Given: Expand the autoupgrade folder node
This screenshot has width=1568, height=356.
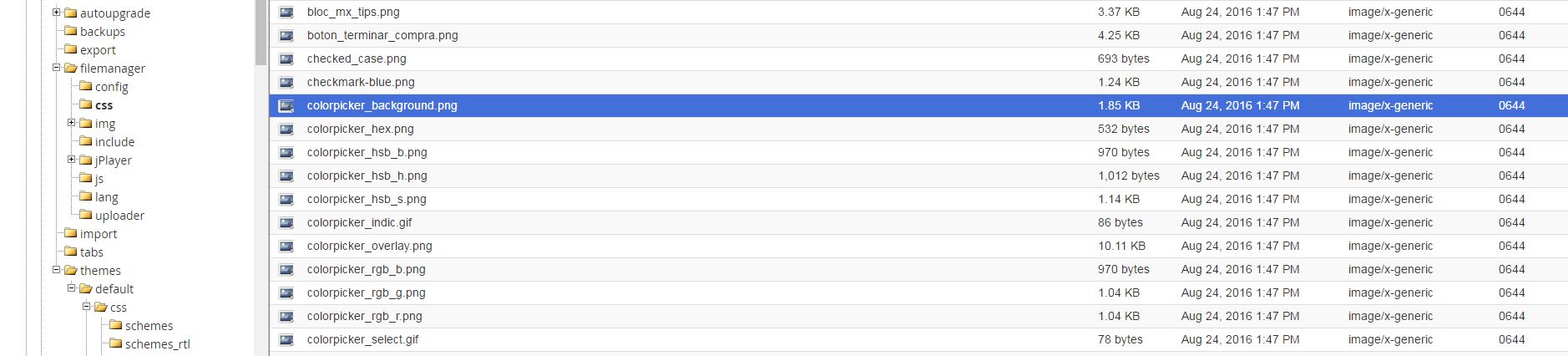Looking at the screenshot, I should pyautogui.click(x=57, y=13).
